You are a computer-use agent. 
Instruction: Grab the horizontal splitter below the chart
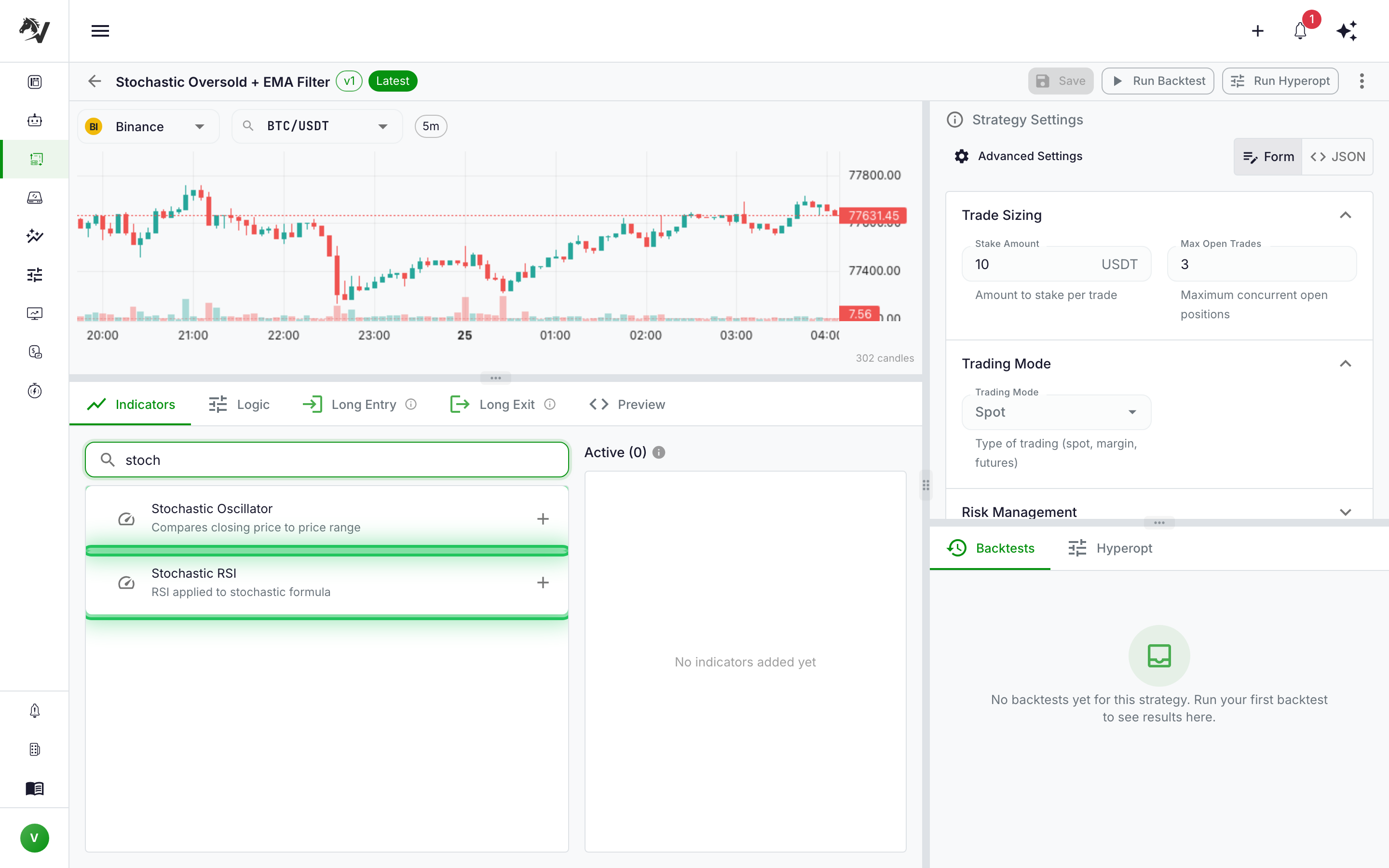point(495,378)
